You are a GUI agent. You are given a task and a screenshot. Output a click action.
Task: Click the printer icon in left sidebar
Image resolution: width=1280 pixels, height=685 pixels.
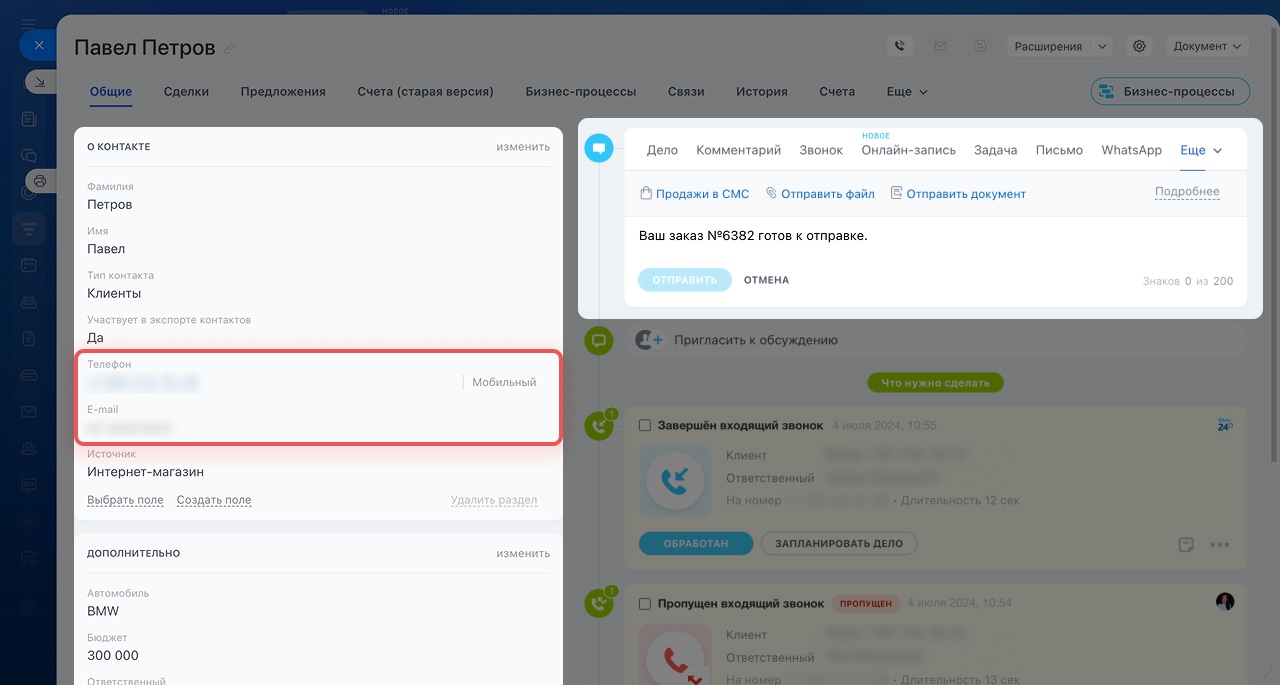pyautogui.click(x=40, y=181)
